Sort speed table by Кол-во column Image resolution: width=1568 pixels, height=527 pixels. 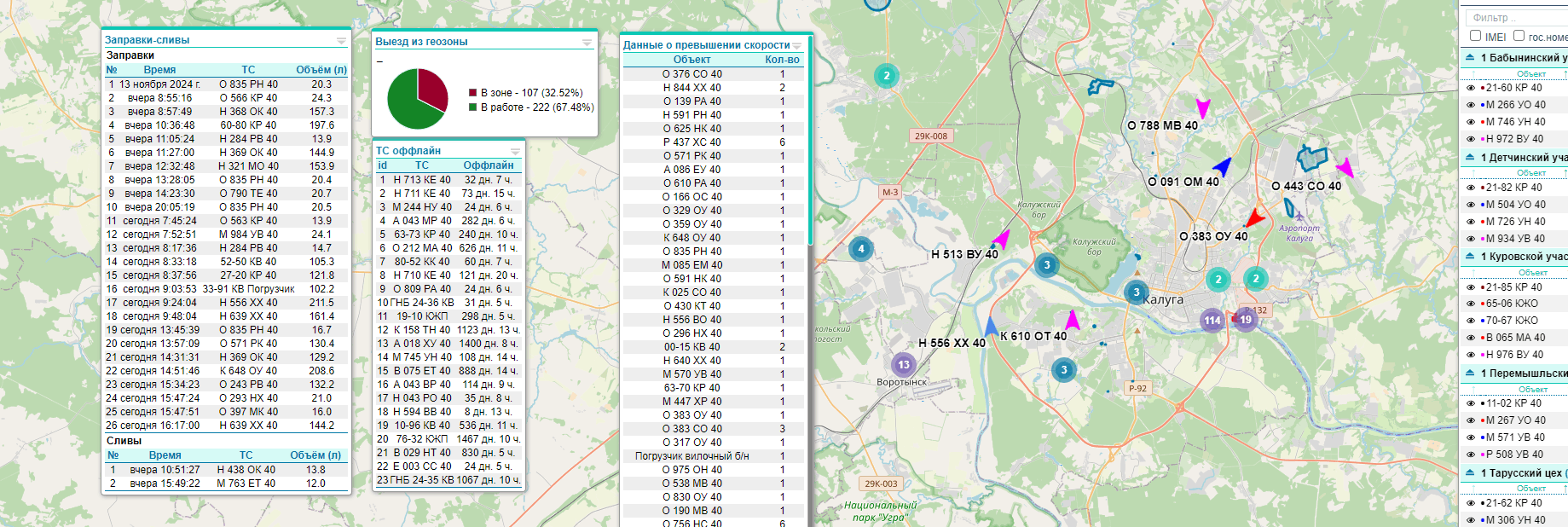pyautogui.click(x=782, y=60)
